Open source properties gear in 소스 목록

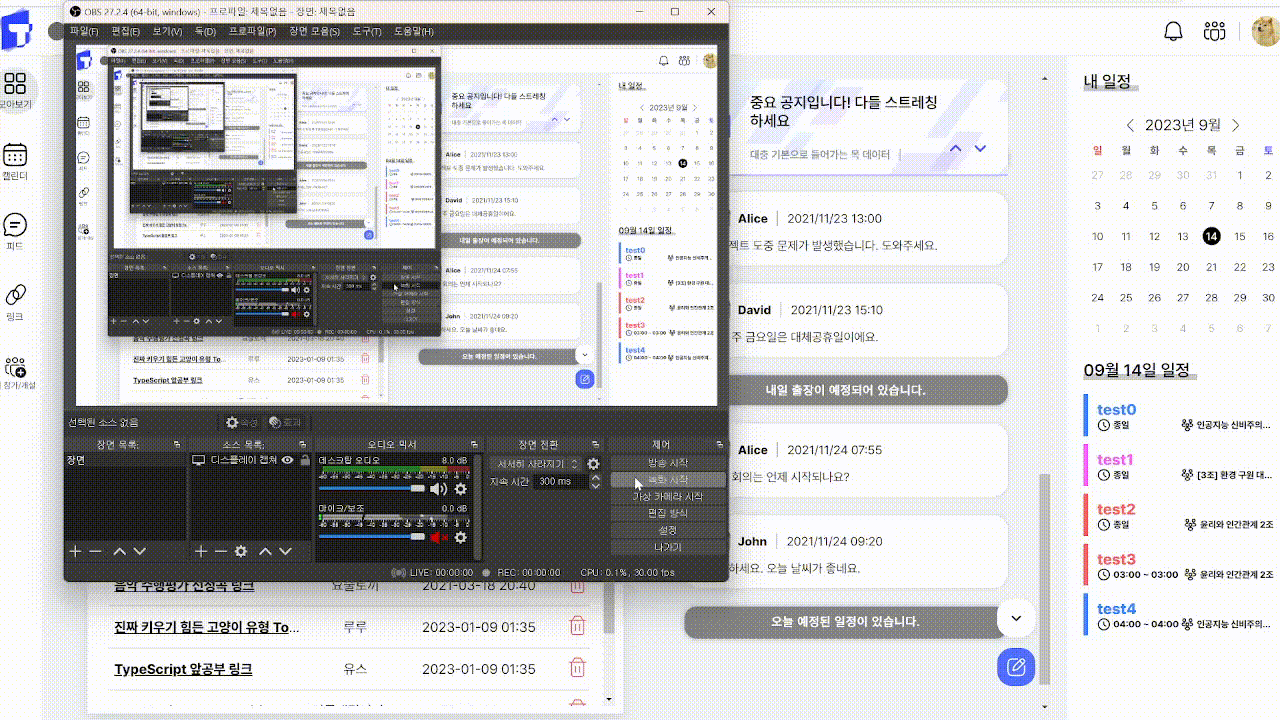(241, 551)
